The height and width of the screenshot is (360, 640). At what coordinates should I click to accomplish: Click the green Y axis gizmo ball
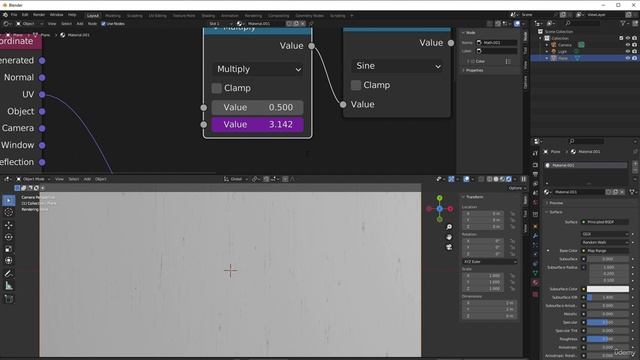[440, 198]
